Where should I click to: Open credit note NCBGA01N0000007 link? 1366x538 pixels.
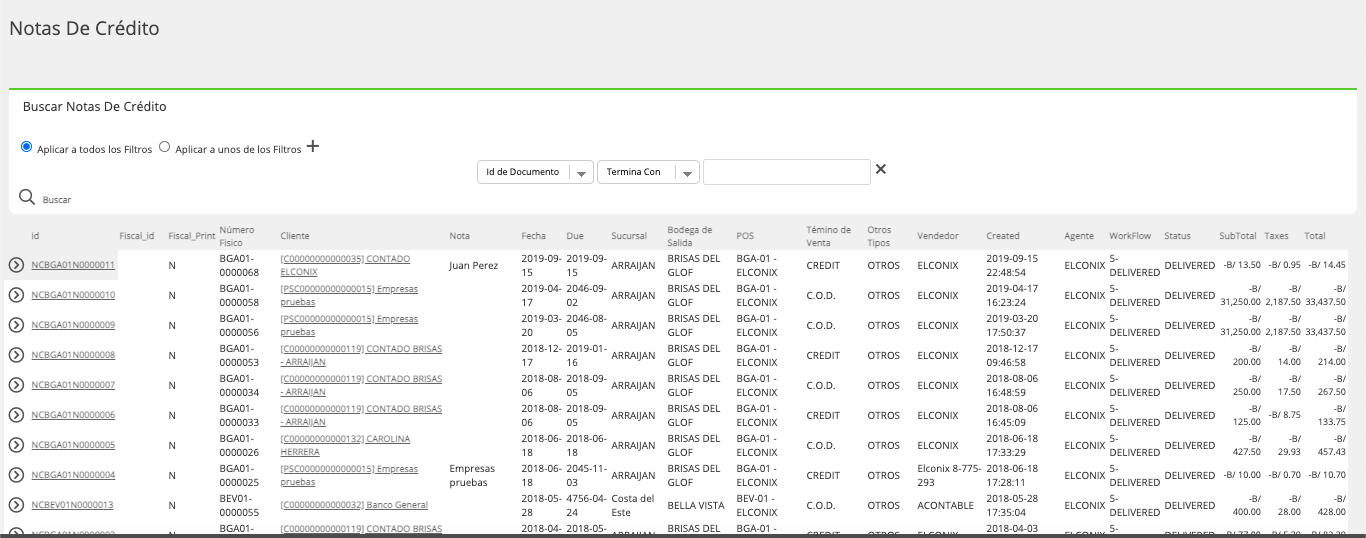point(73,385)
